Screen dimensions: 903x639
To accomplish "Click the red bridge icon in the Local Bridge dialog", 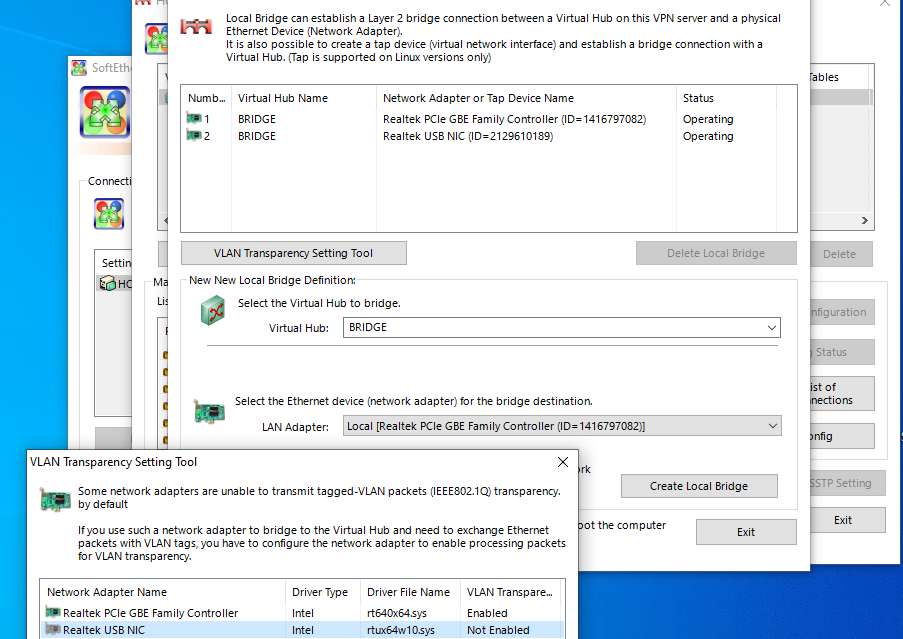I will coord(195,28).
